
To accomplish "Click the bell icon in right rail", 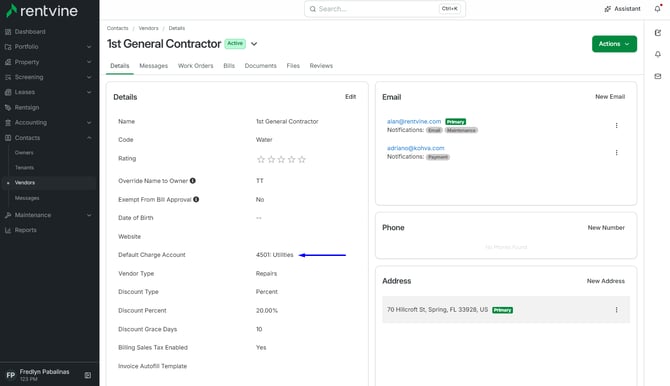I will click(658, 54).
